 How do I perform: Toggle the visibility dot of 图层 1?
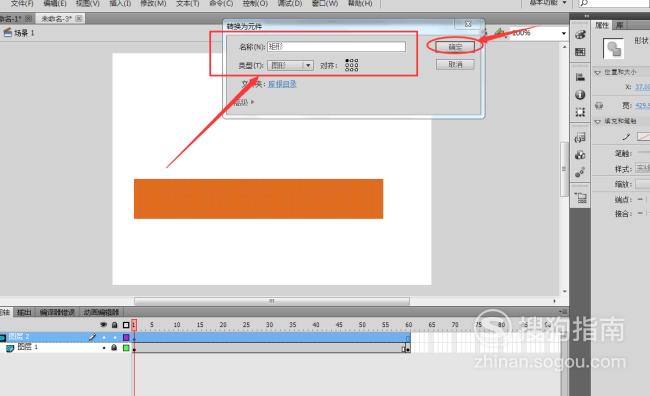coord(104,348)
